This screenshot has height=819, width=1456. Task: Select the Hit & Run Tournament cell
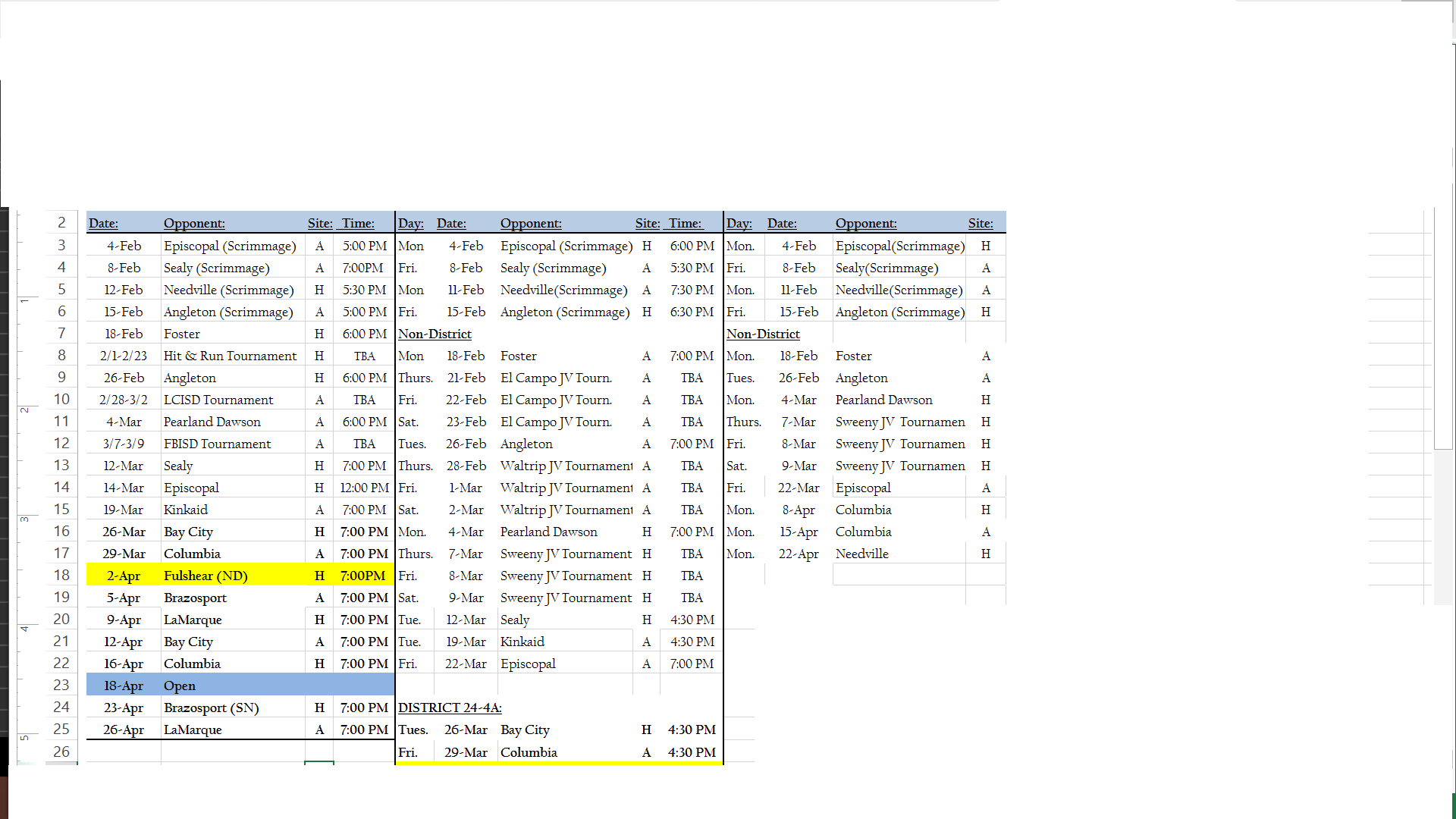pos(230,356)
